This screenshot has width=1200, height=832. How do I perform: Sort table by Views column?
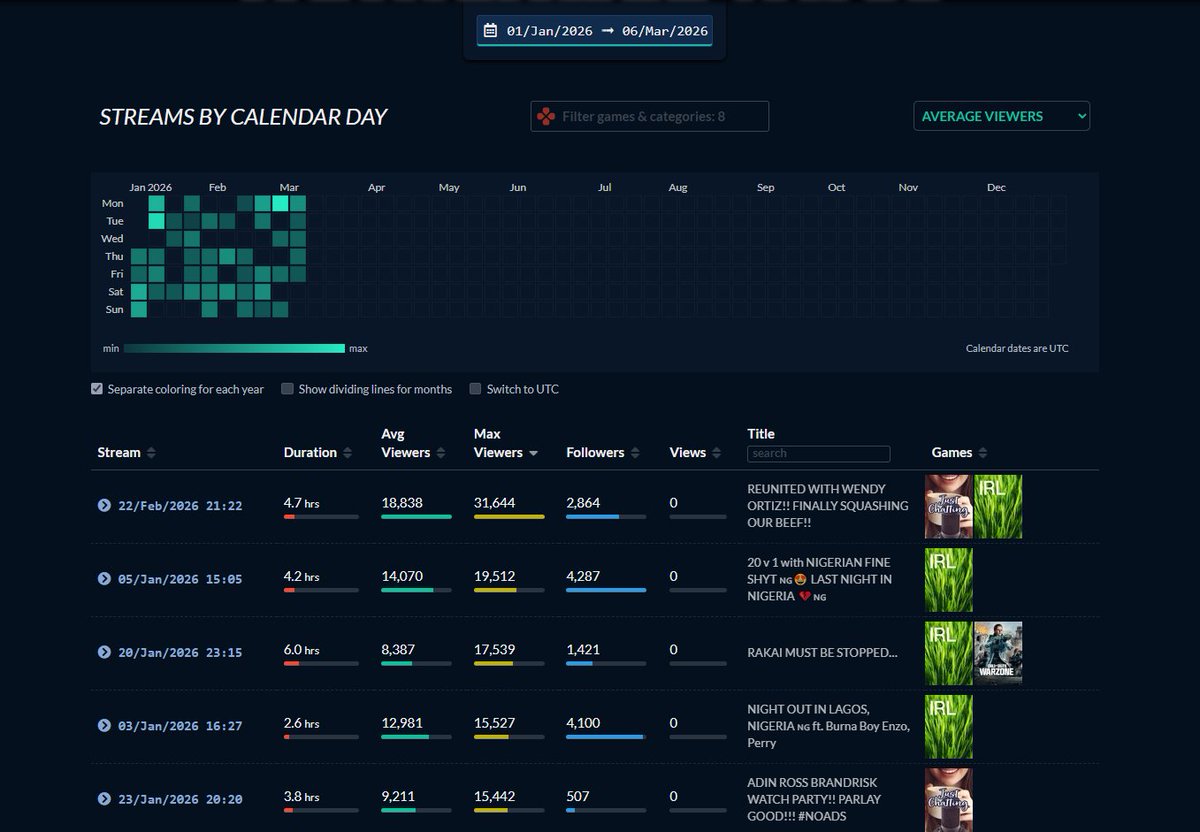pos(695,452)
